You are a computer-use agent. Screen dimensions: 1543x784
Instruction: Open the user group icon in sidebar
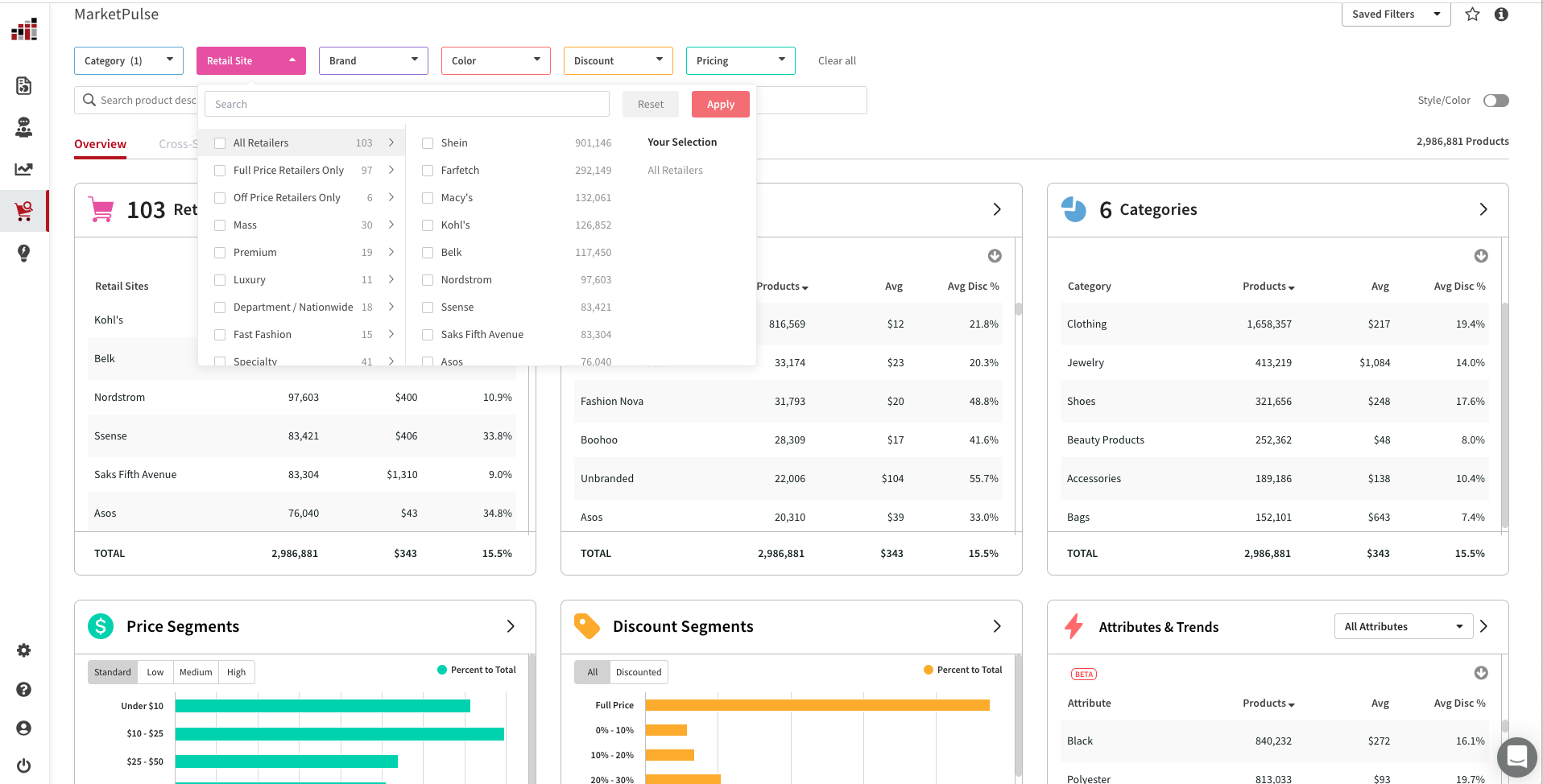coord(24,127)
